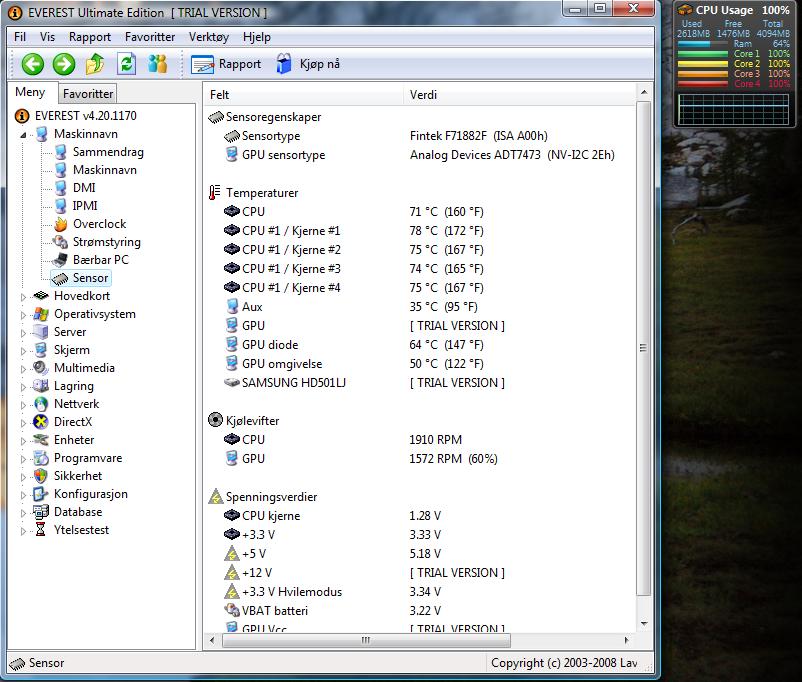This screenshot has height=682, width=802.
Task: Click the vertical scrollbar down arrow
Action: [x=644, y=624]
